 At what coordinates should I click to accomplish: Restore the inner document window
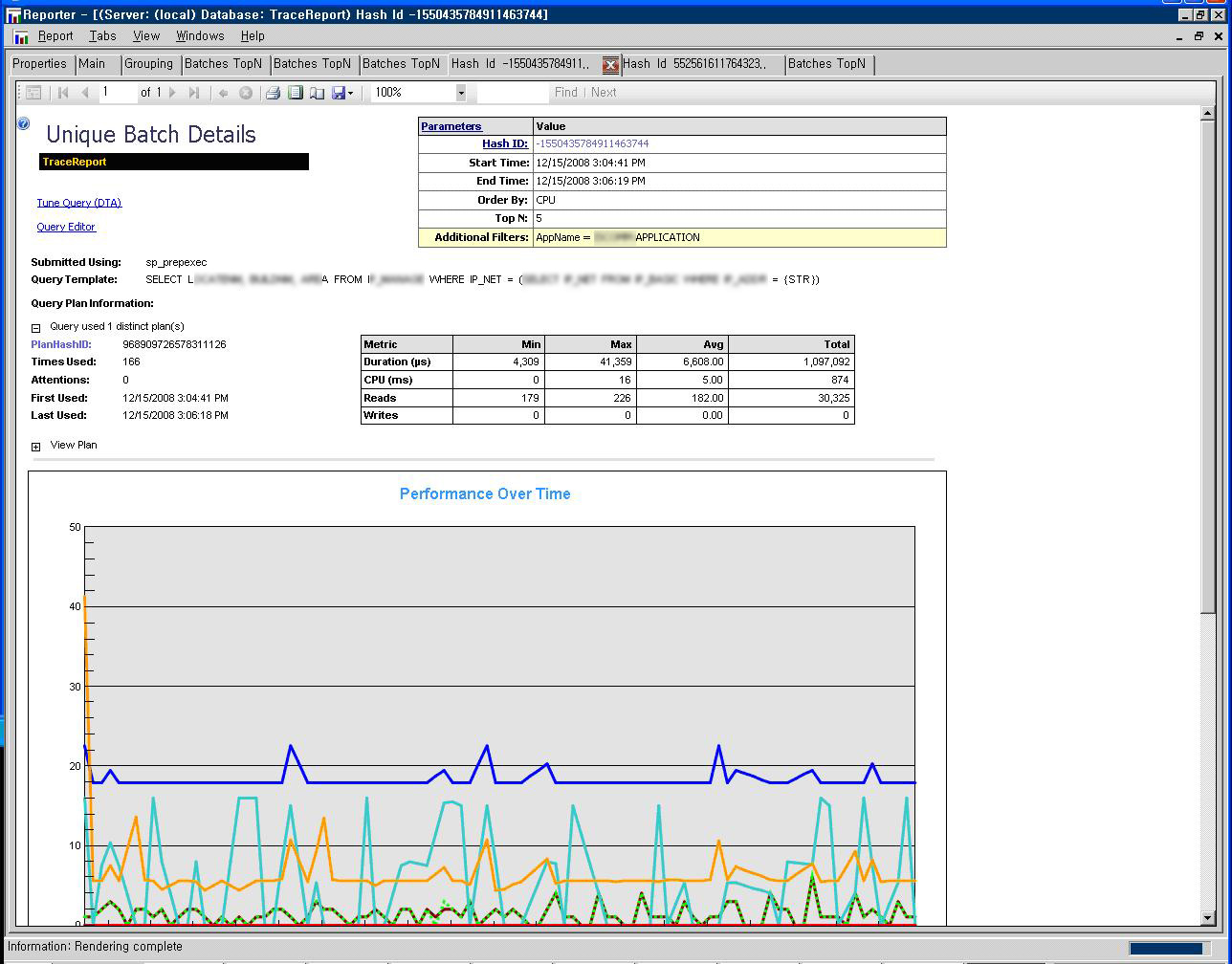pos(1199,36)
